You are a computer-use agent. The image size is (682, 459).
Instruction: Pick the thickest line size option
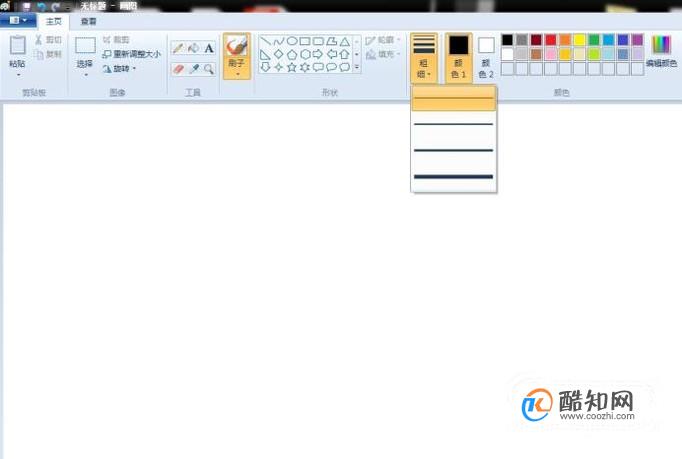point(454,177)
